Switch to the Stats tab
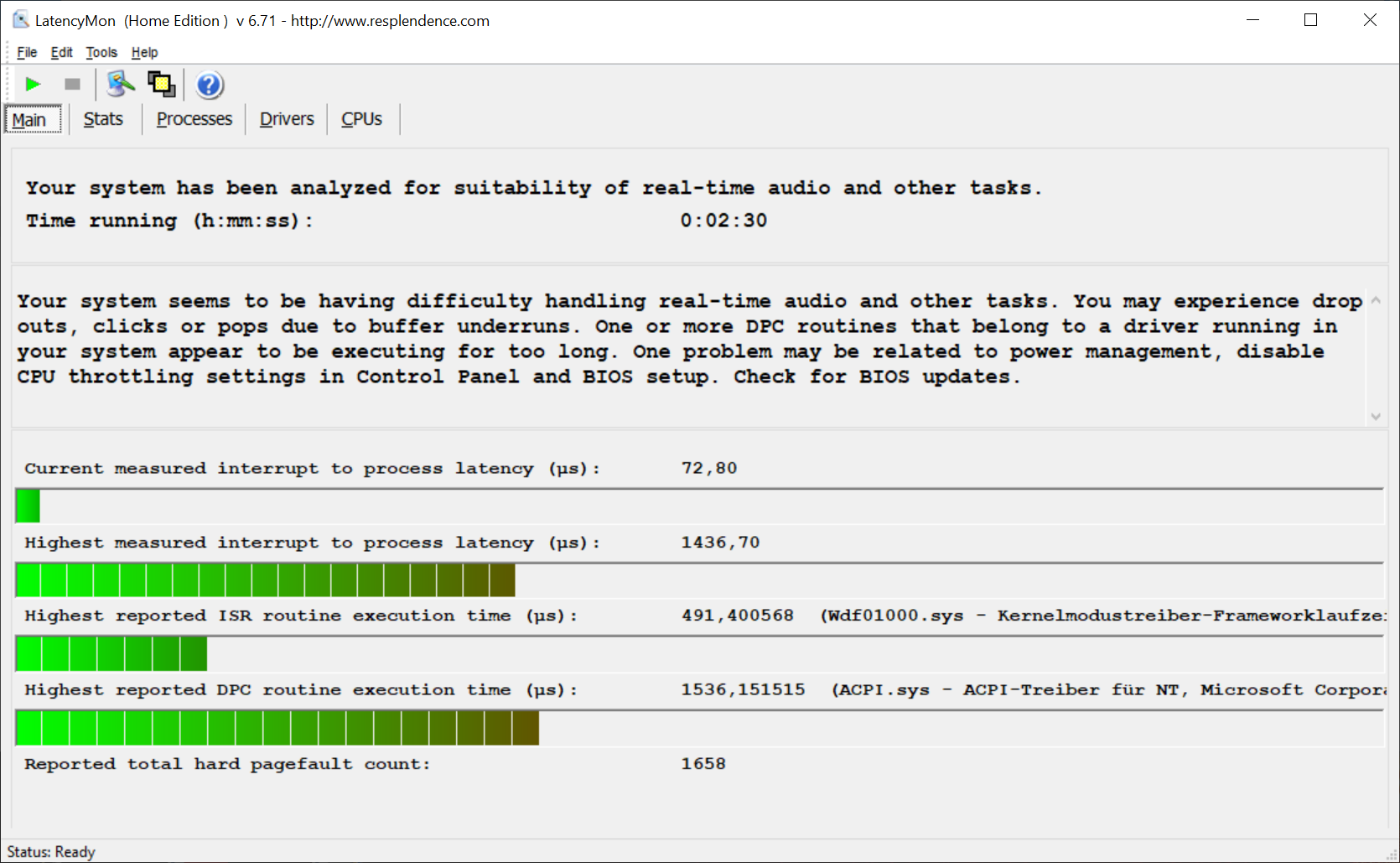The width and height of the screenshot is (1400, 863). [x=103, y=119]
